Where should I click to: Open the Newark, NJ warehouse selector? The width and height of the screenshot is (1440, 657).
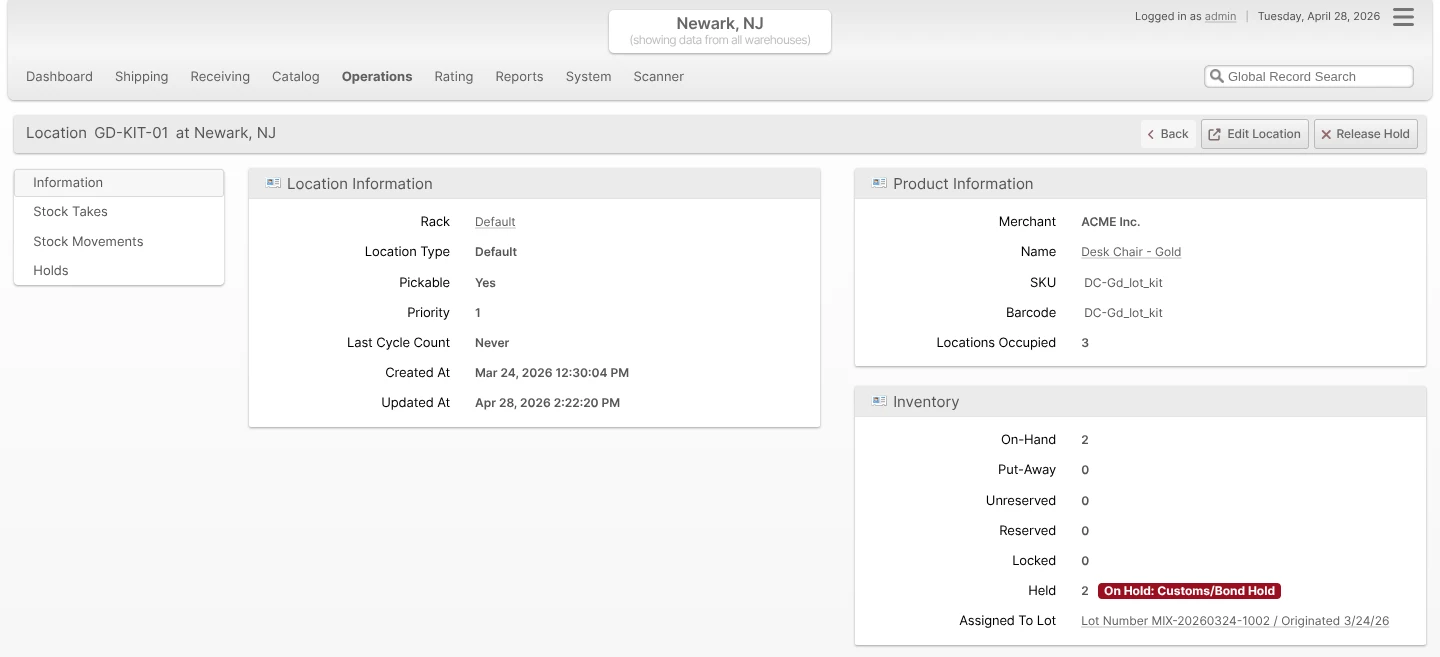click(720, 31)
